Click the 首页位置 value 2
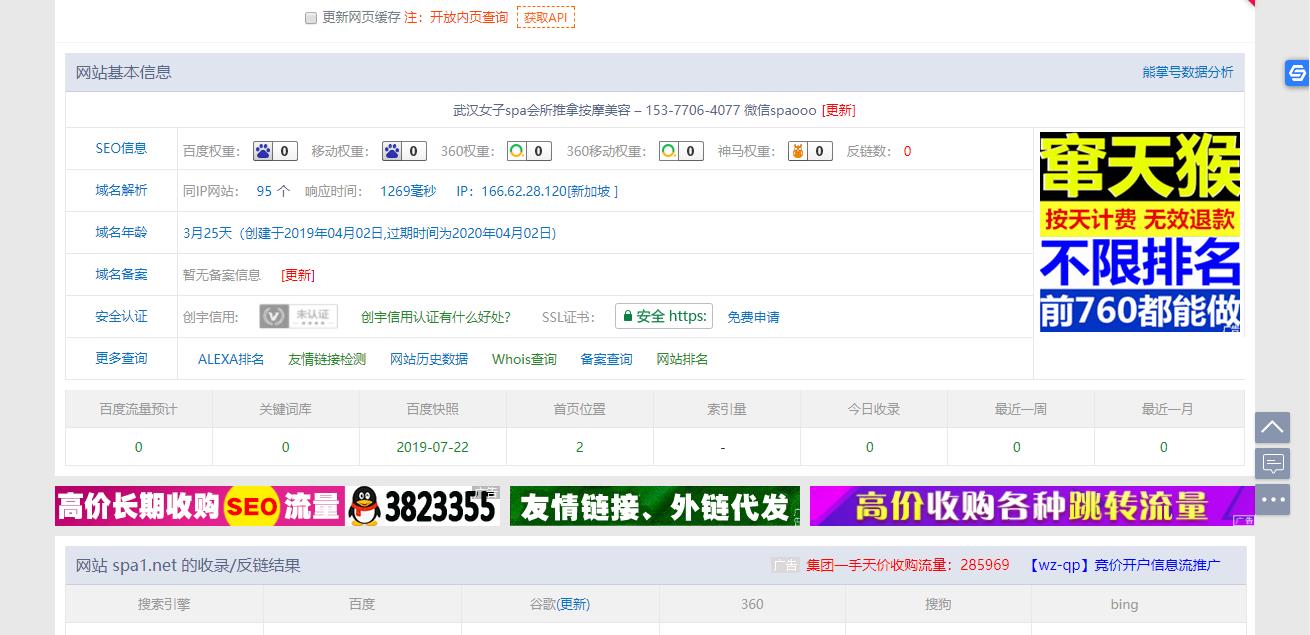This screenshot has width=1310, height=635. pos(579,447)
